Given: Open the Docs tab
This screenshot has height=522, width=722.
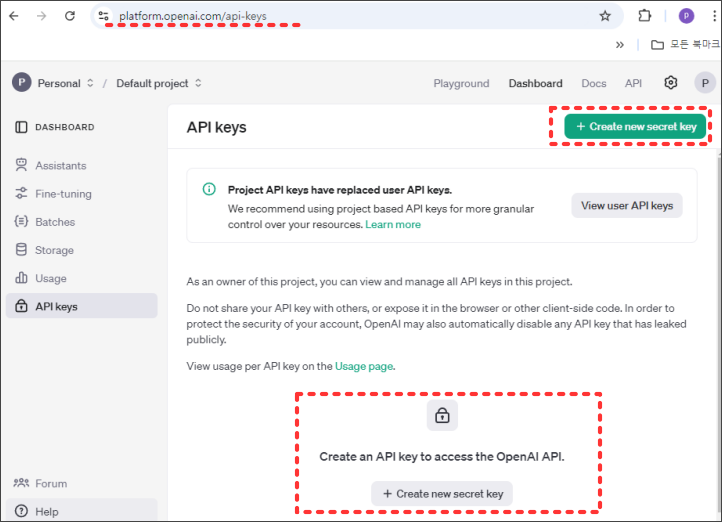Looking at the screenshot, I should pyautogui.click(x=594, y=83).
